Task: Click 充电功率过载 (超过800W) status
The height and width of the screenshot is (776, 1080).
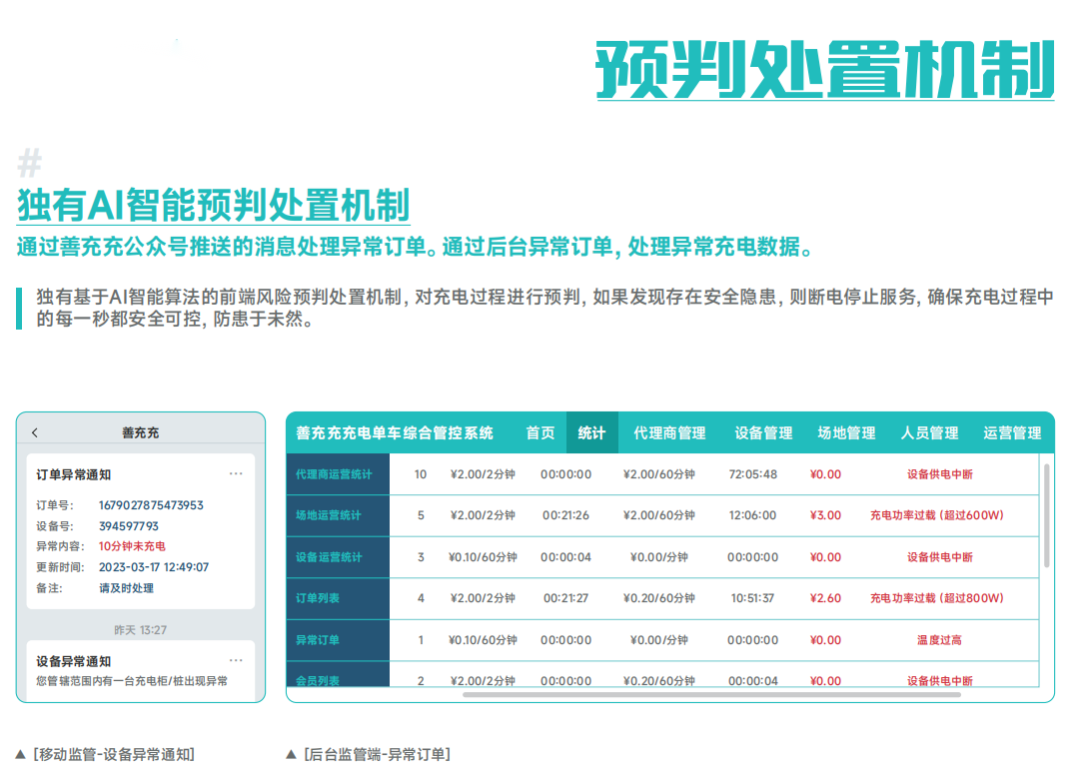Action: pos(937,598)
